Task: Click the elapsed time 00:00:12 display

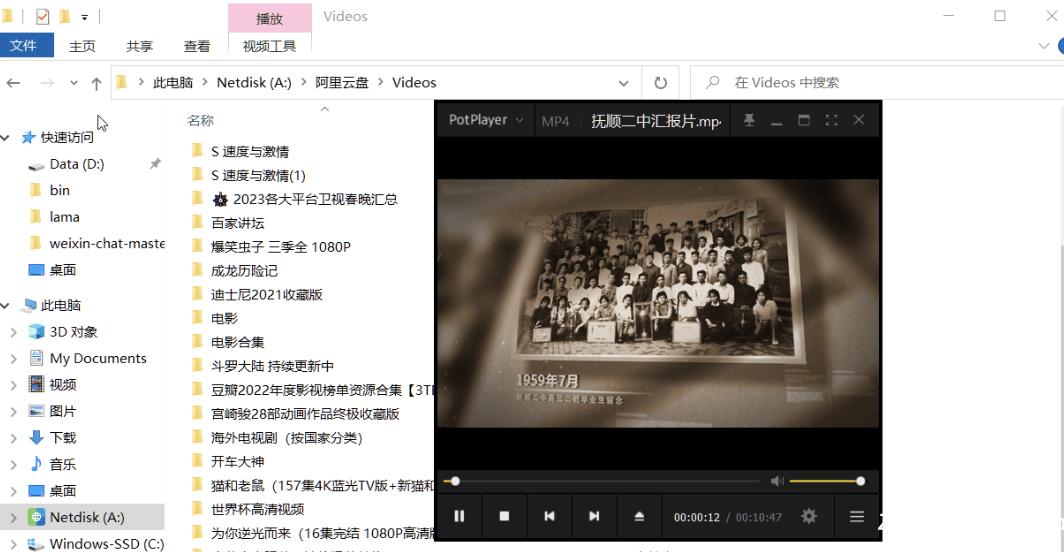Action: 696,517
